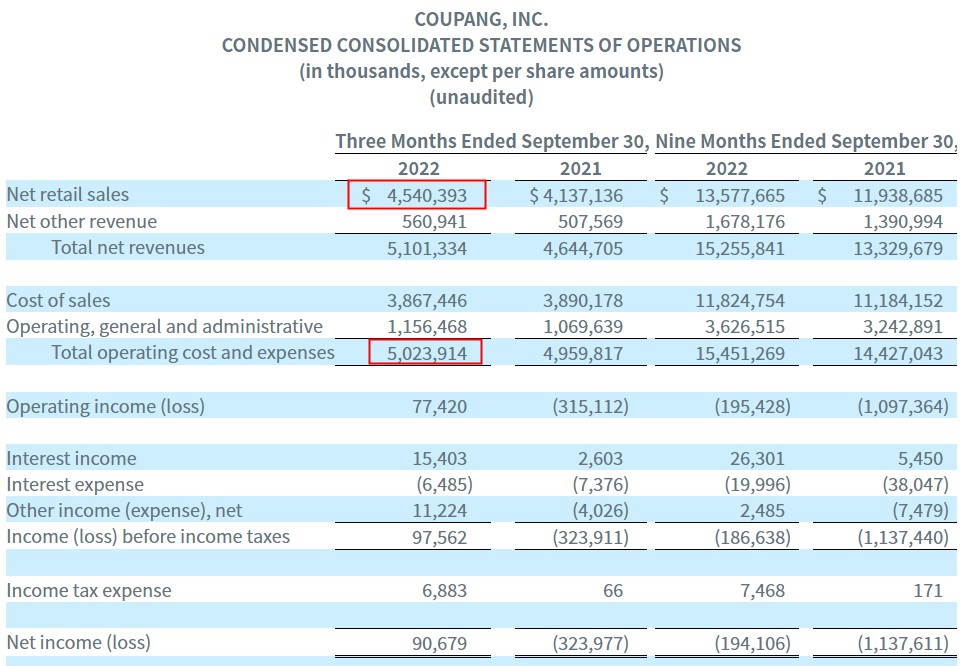Click Operating, general and administrative label

[164, 327]
